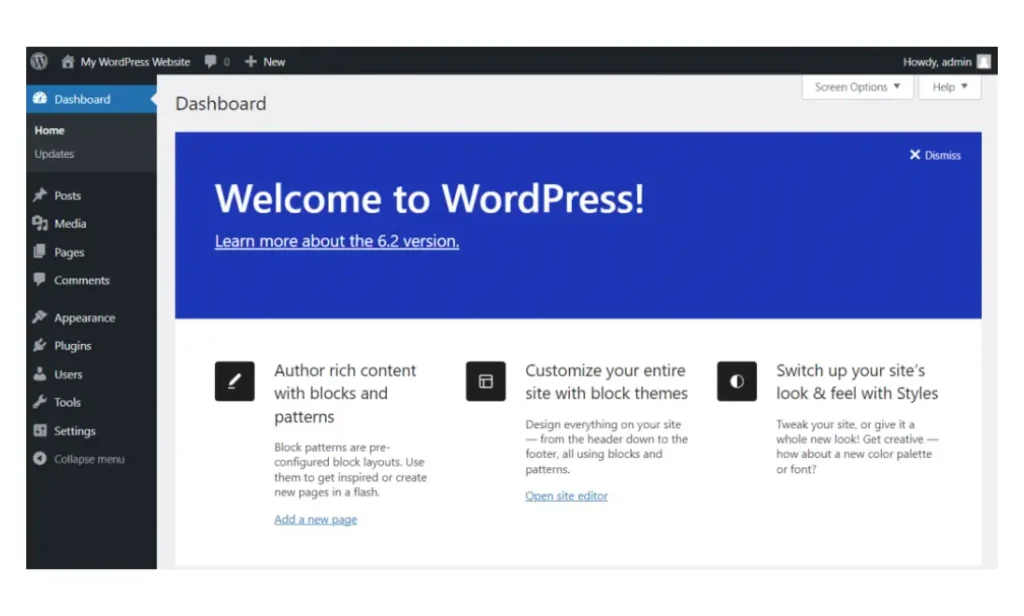Click the X icon of Dismiss
The image size is (1024, 616).
[914, 155]
